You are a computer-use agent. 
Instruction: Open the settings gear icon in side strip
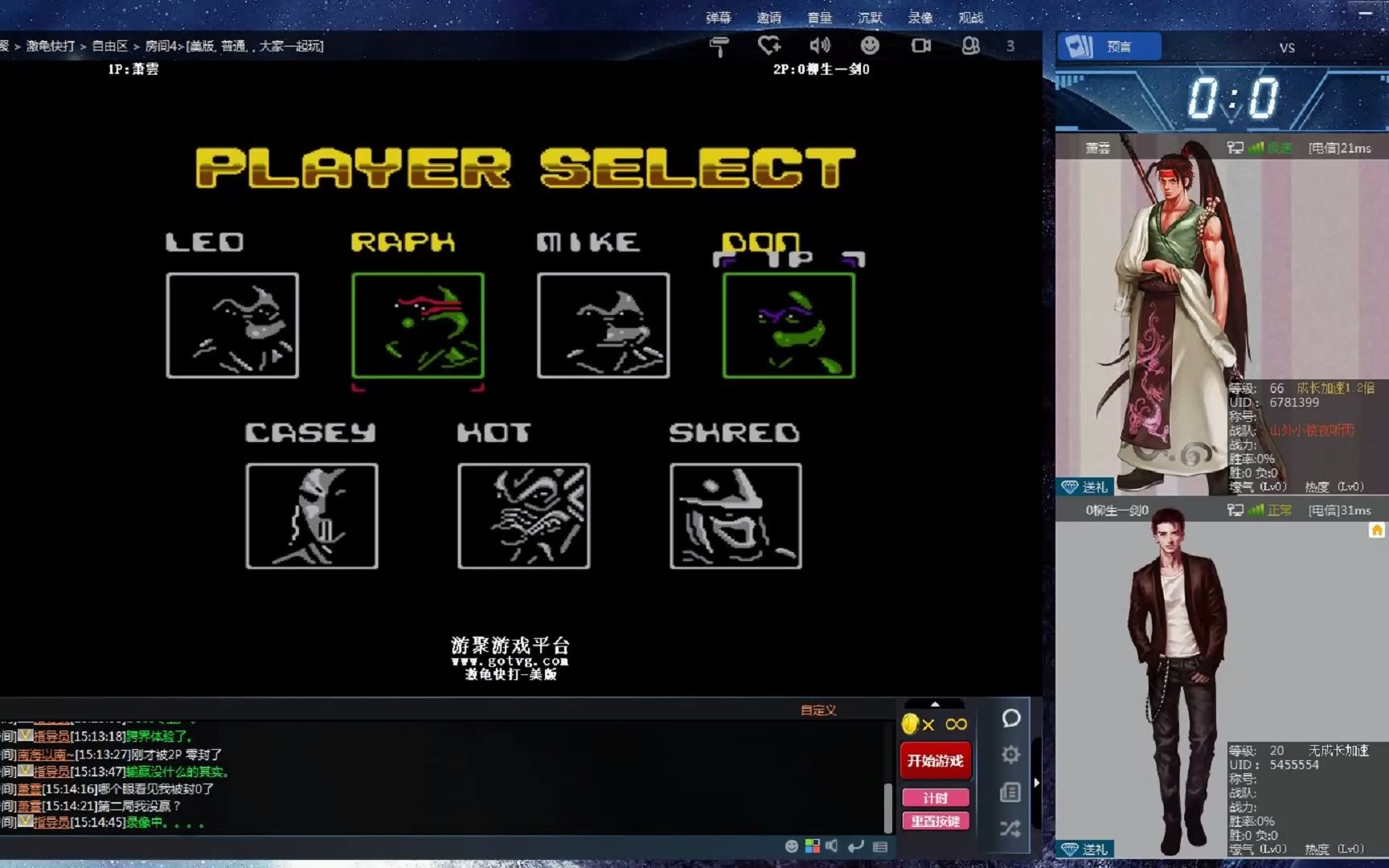coord(1011,754)
